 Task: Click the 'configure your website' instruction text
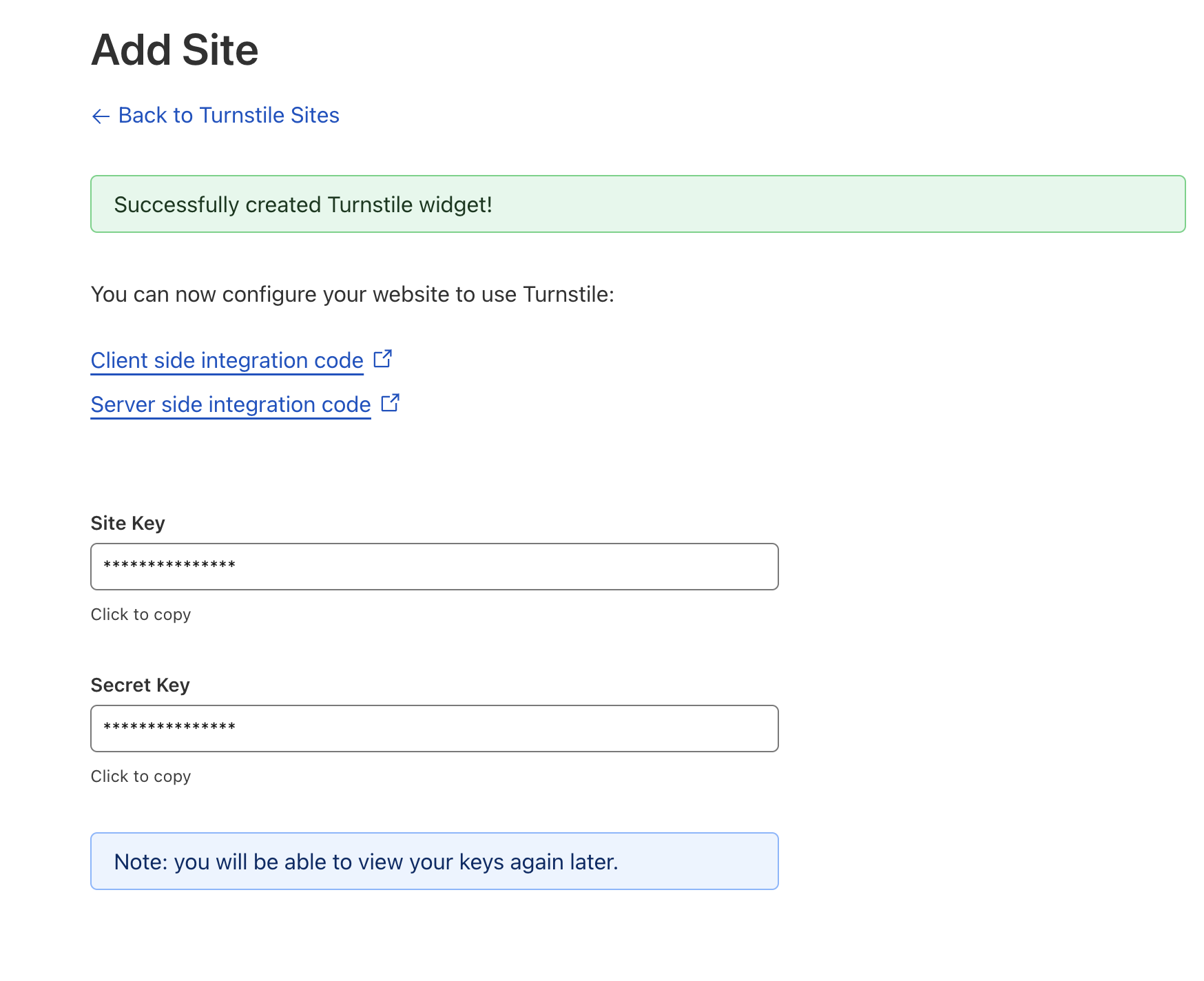353,295
